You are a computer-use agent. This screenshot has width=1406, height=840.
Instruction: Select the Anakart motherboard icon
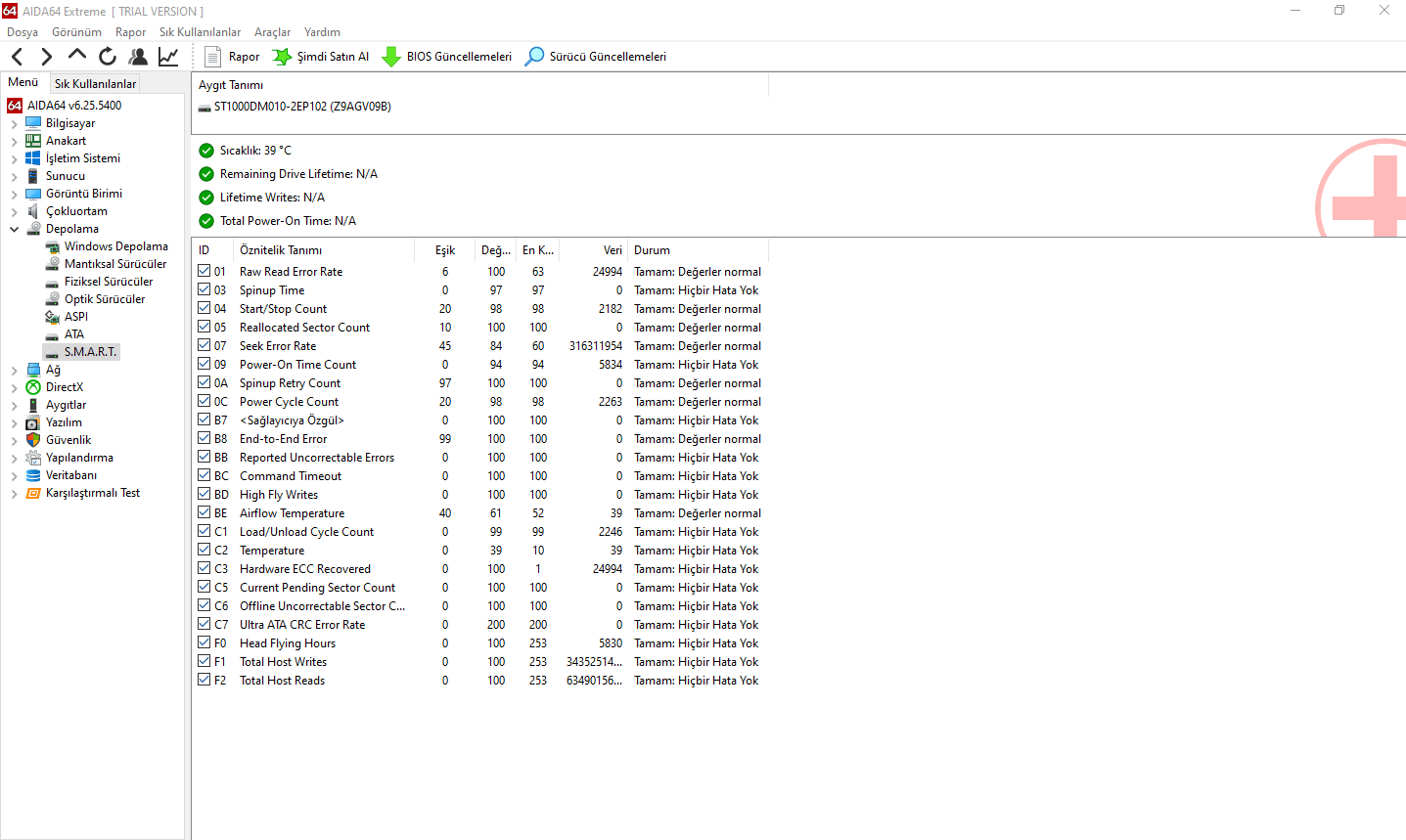(x=33, y=141)
